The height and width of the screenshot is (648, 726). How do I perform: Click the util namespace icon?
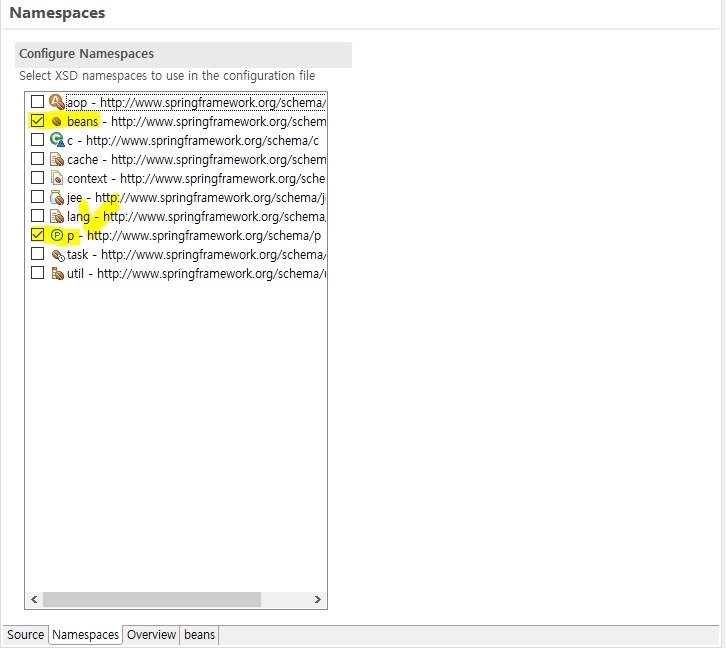click(x=57, y=274)
